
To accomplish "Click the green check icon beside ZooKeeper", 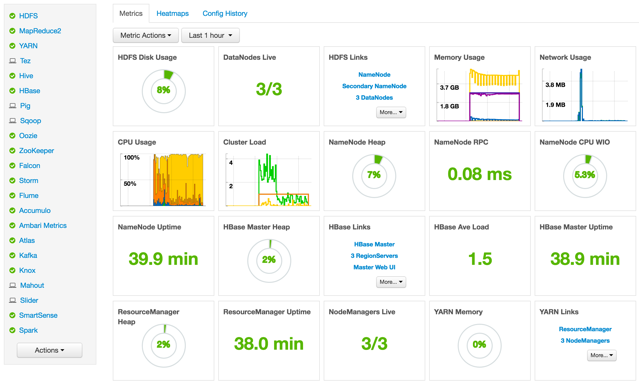I will (x=12, y=151).
